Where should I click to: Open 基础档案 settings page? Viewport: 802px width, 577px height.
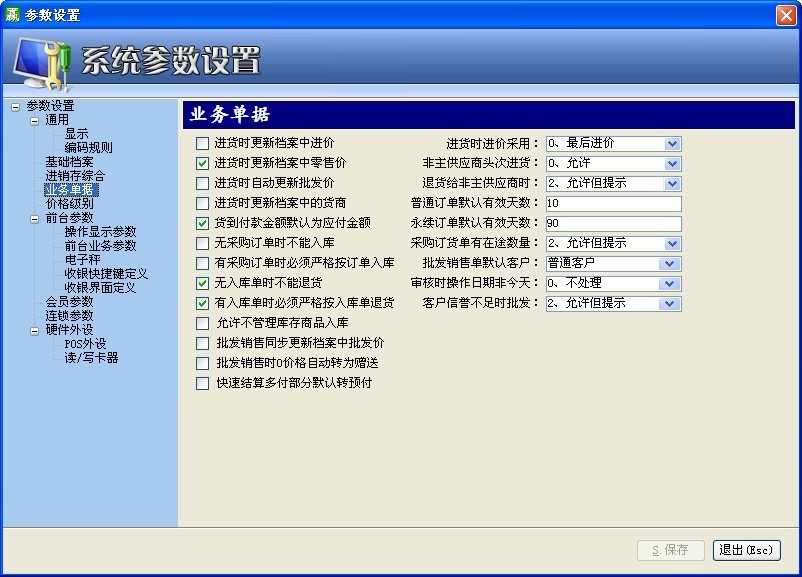click(x=70, y=162)
